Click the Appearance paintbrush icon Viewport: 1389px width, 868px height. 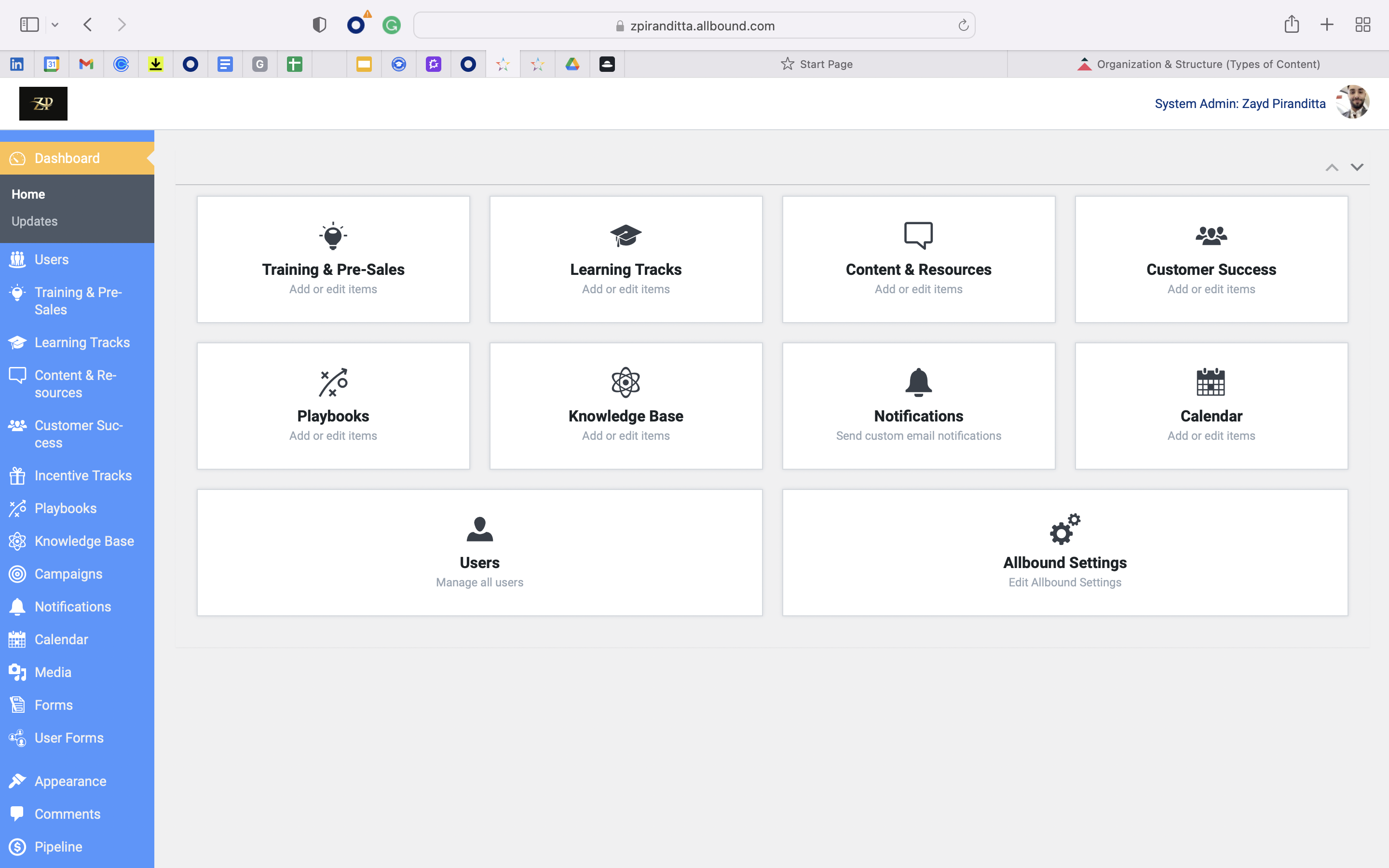pyautogui.click(x=17, y=781)
